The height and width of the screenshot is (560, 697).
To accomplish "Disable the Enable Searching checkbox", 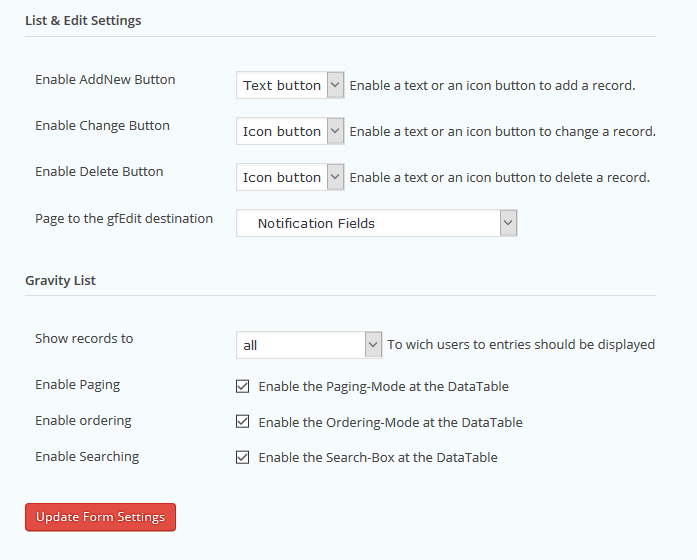I will [x=242, y=458].
